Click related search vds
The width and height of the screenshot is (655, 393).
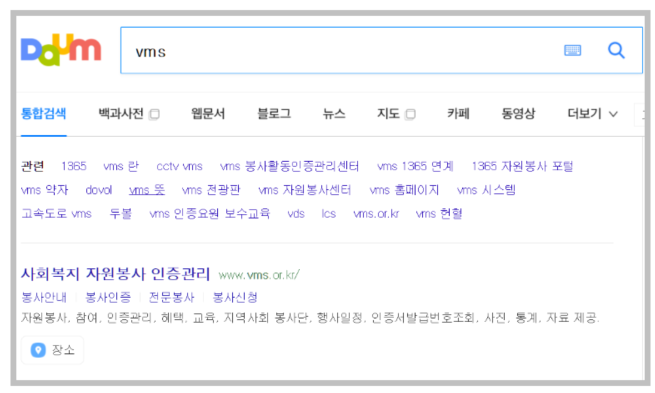click(x=296, y=214)
